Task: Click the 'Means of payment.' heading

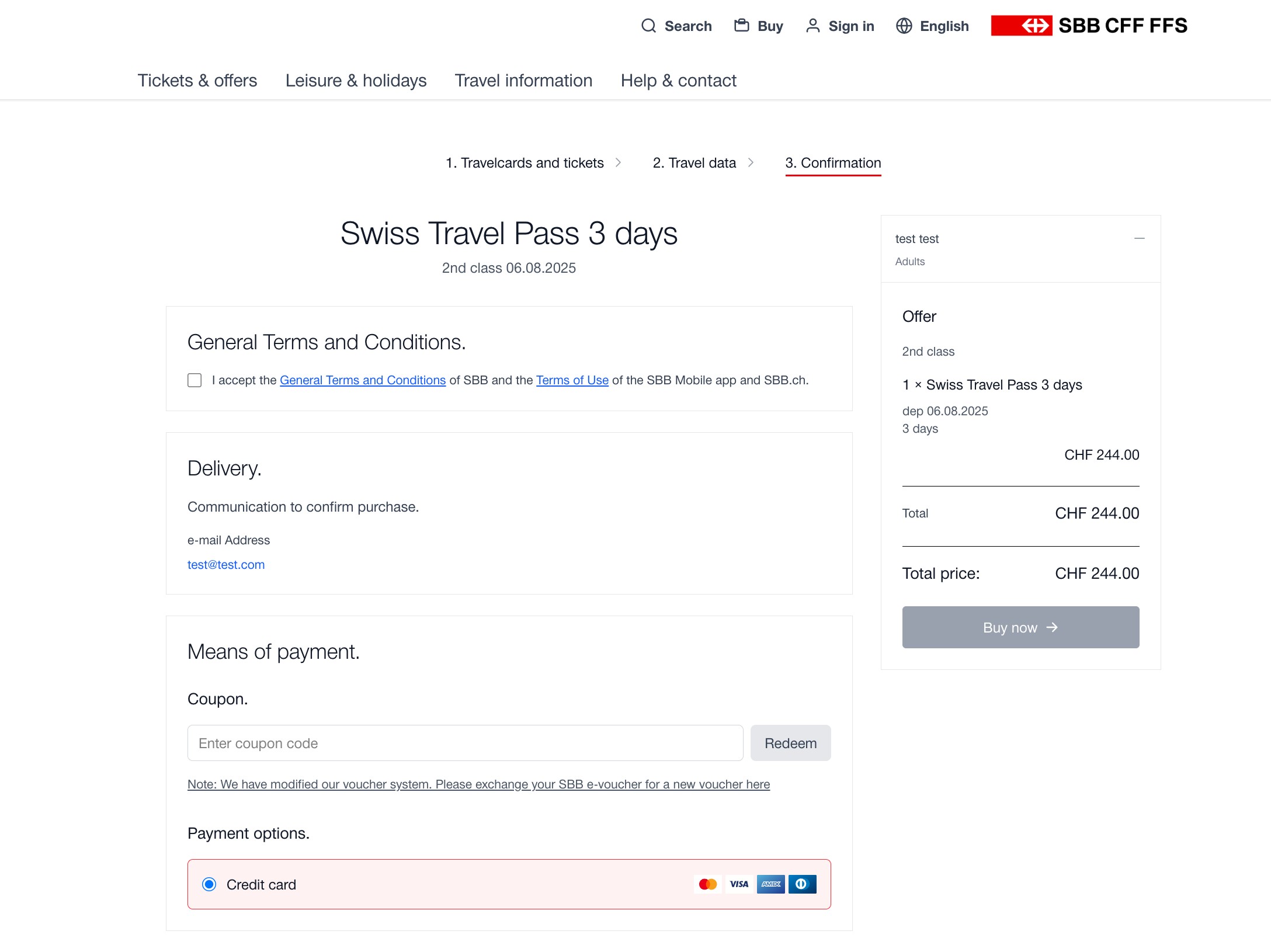Action: pos(273,652)
